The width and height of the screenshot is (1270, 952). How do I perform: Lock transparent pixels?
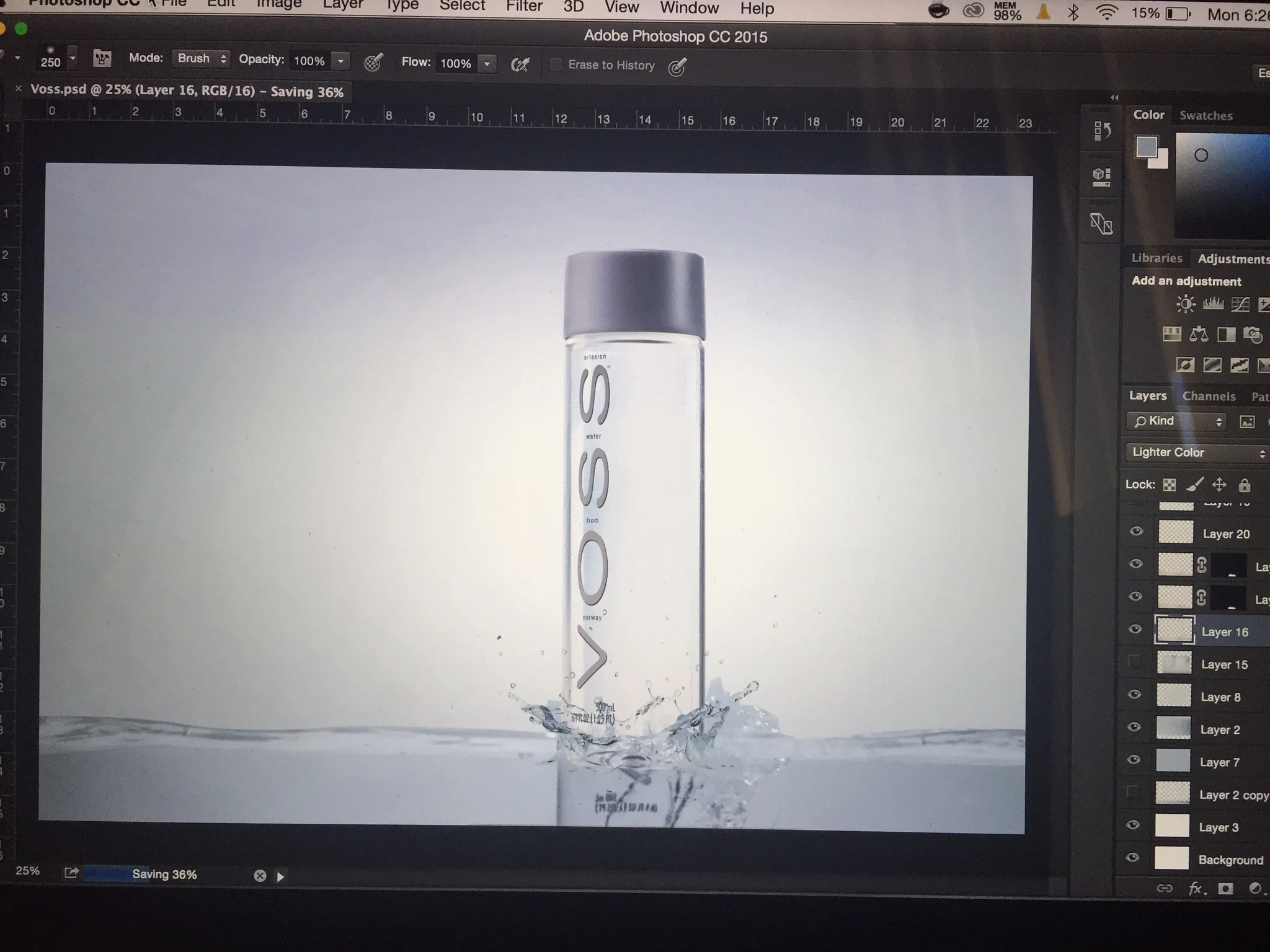1170,485
